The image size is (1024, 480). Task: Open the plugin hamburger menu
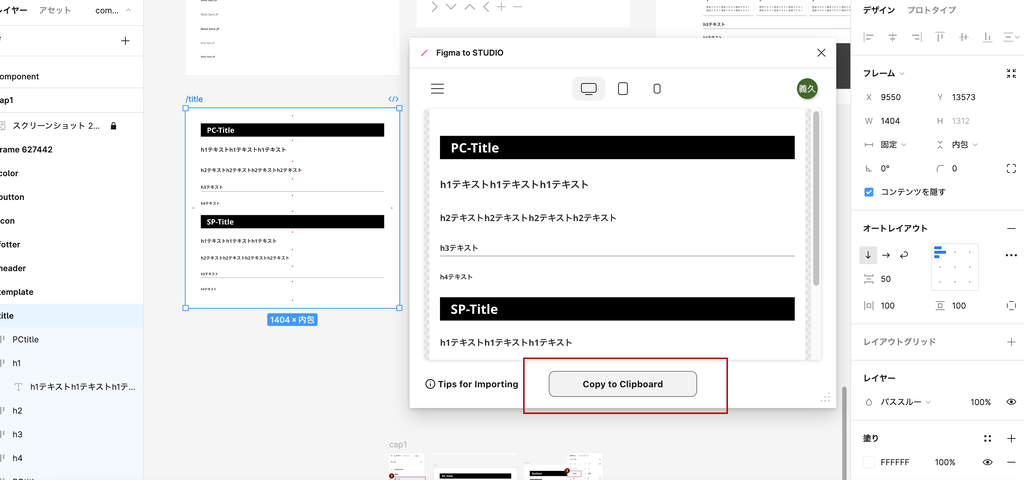(x=437, y=89)
